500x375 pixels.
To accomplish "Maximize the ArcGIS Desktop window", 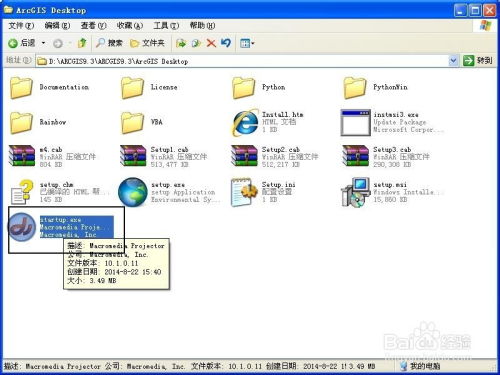I will [x=475, y=11].
